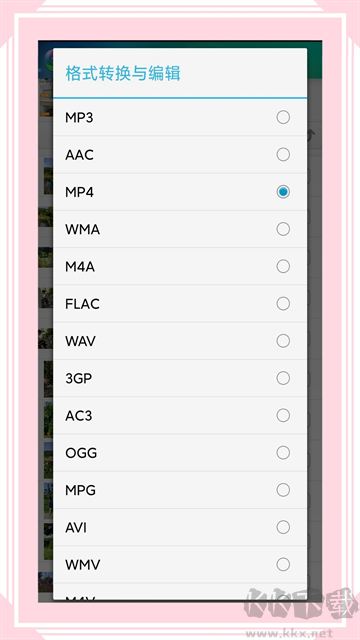Image resolution: width=360 pixels, height=640 pixels.
Task: Click the app logo icon behind dialog
Action: tap(46, 61)
